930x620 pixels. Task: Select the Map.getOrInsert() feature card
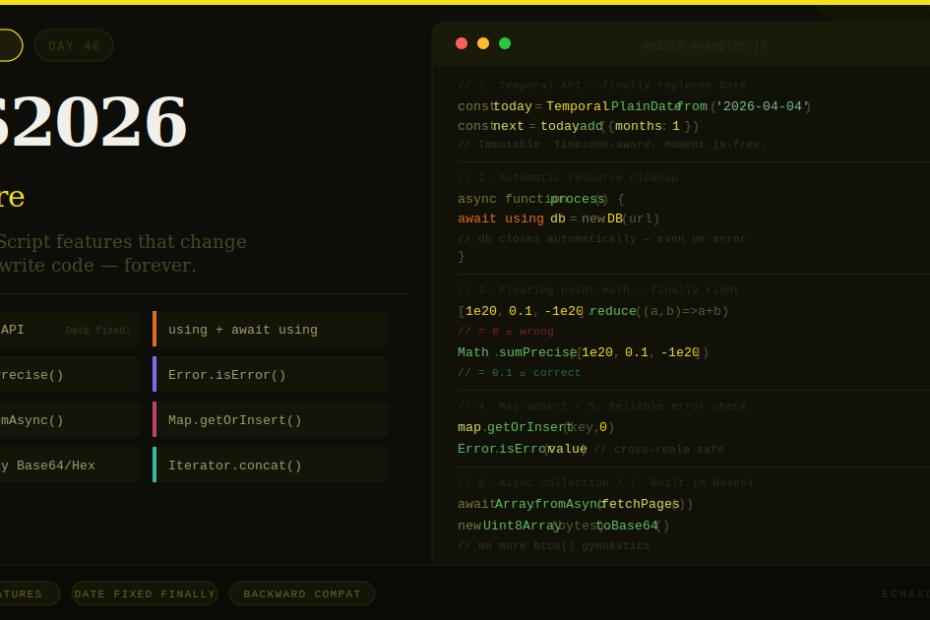tap(270, 420)
